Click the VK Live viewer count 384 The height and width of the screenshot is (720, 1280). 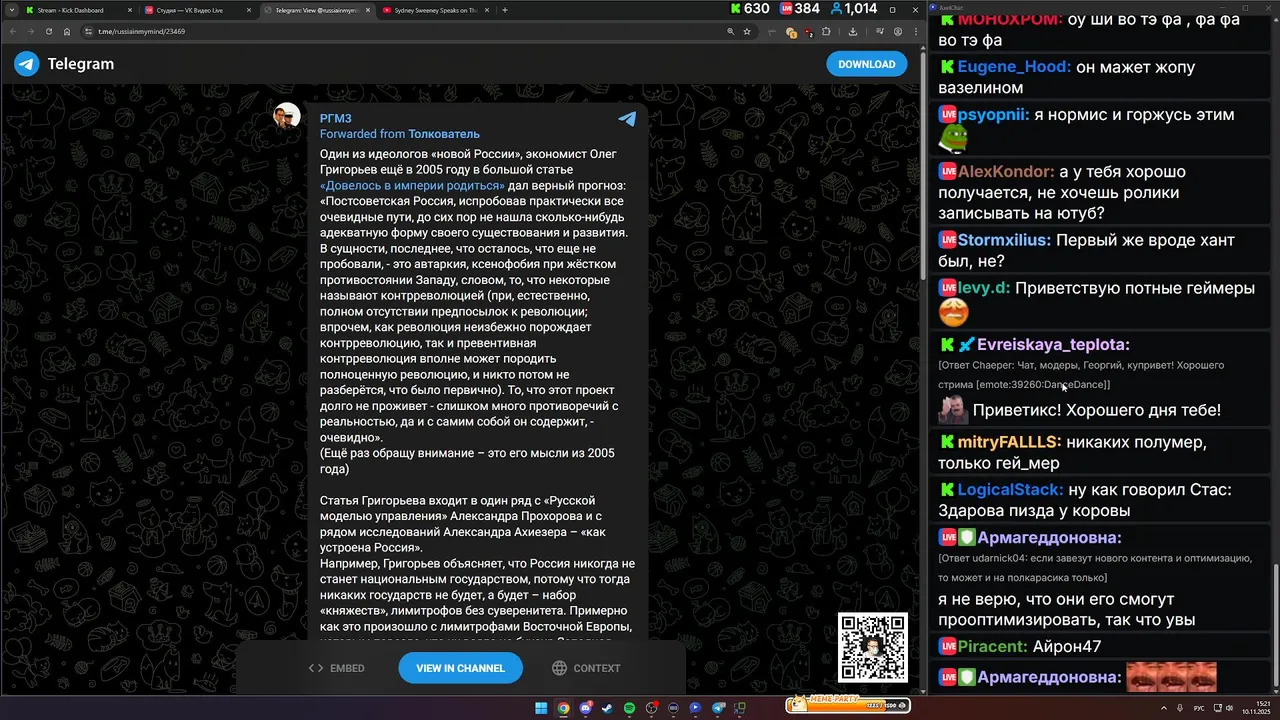[800, 9]
